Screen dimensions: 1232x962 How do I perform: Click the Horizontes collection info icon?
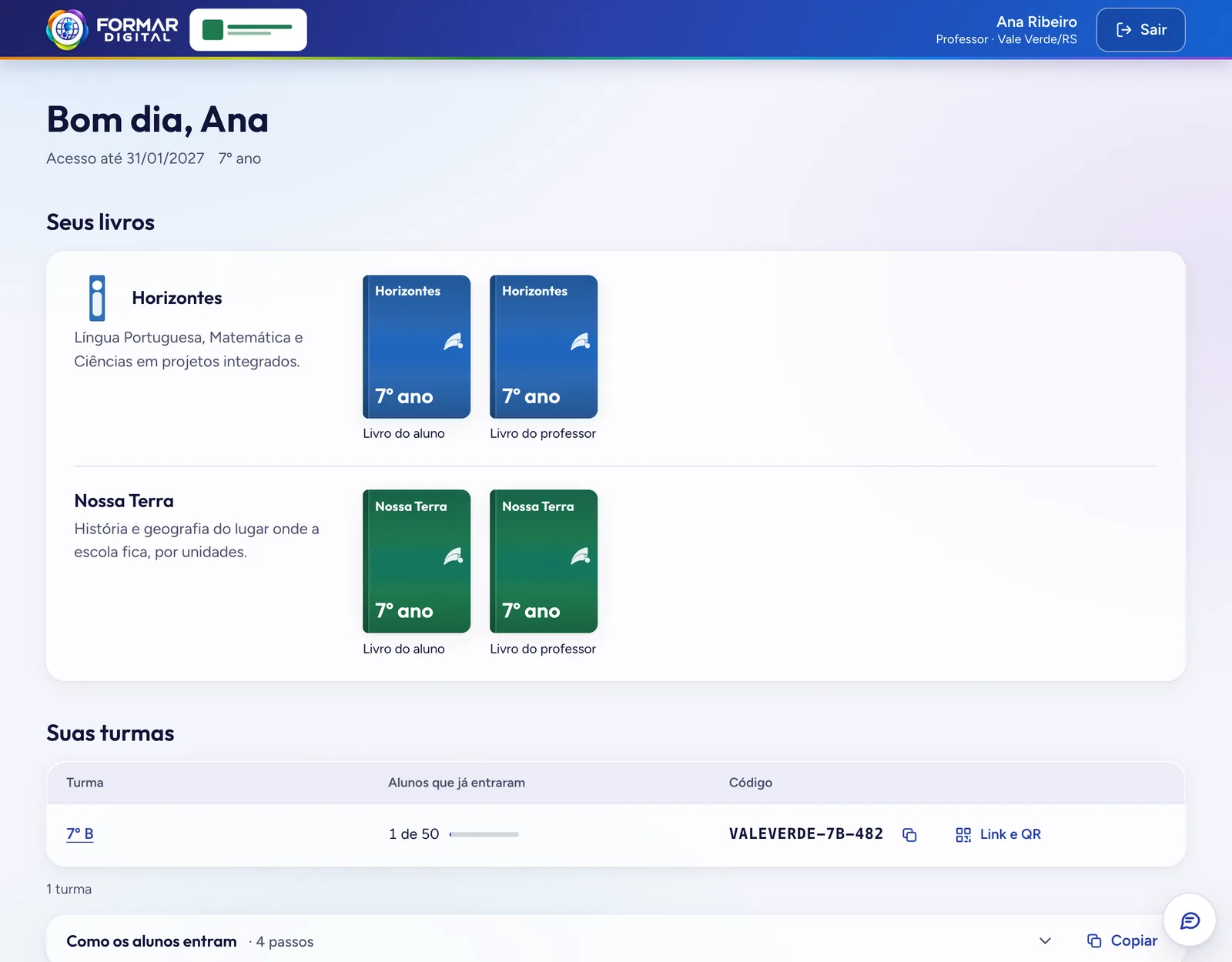coord(97,298)
